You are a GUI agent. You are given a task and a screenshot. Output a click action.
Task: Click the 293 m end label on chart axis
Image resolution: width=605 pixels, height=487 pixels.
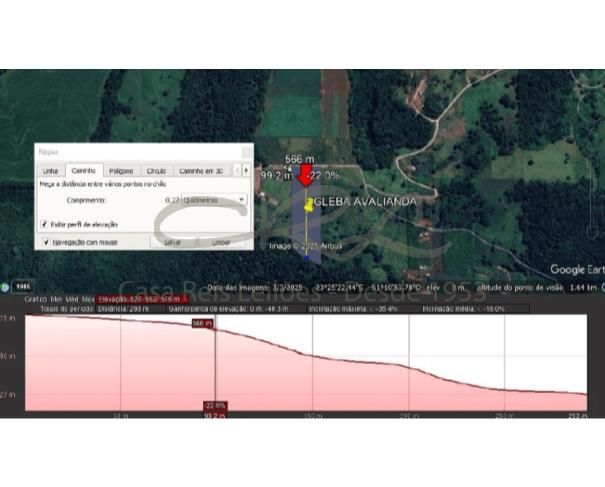point(578,415)
